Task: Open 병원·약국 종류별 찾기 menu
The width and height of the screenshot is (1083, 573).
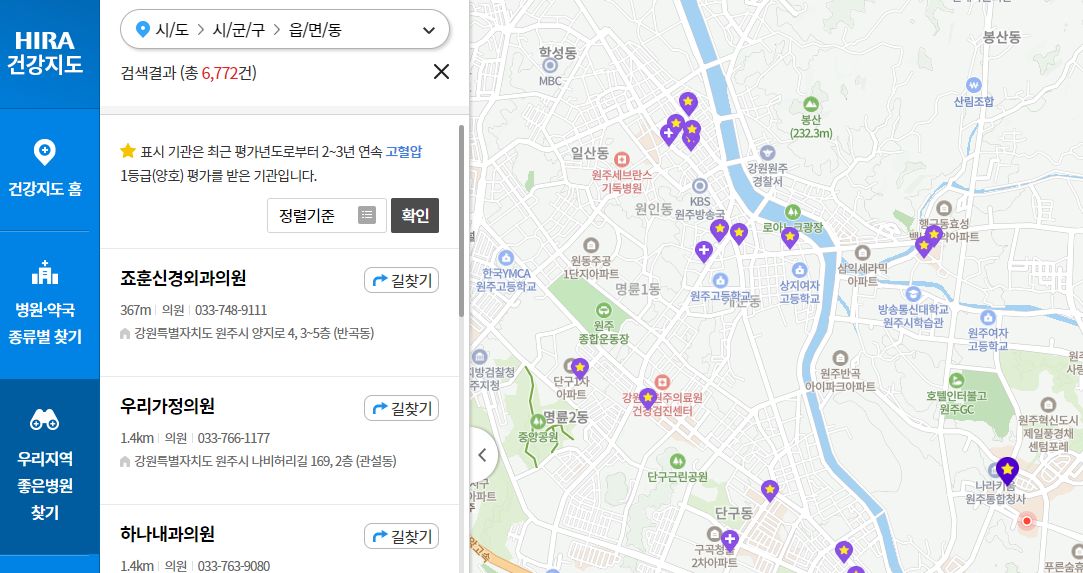Action: click(x=46, y=304)
